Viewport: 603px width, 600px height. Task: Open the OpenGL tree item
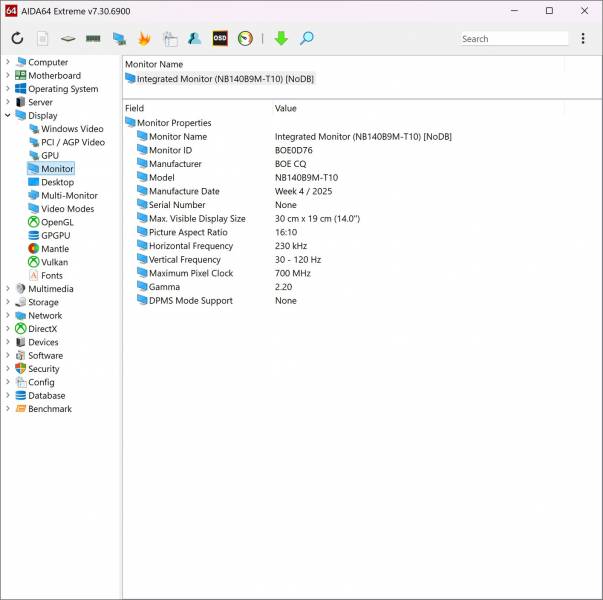pyautogui.click(x=50, y=222)
